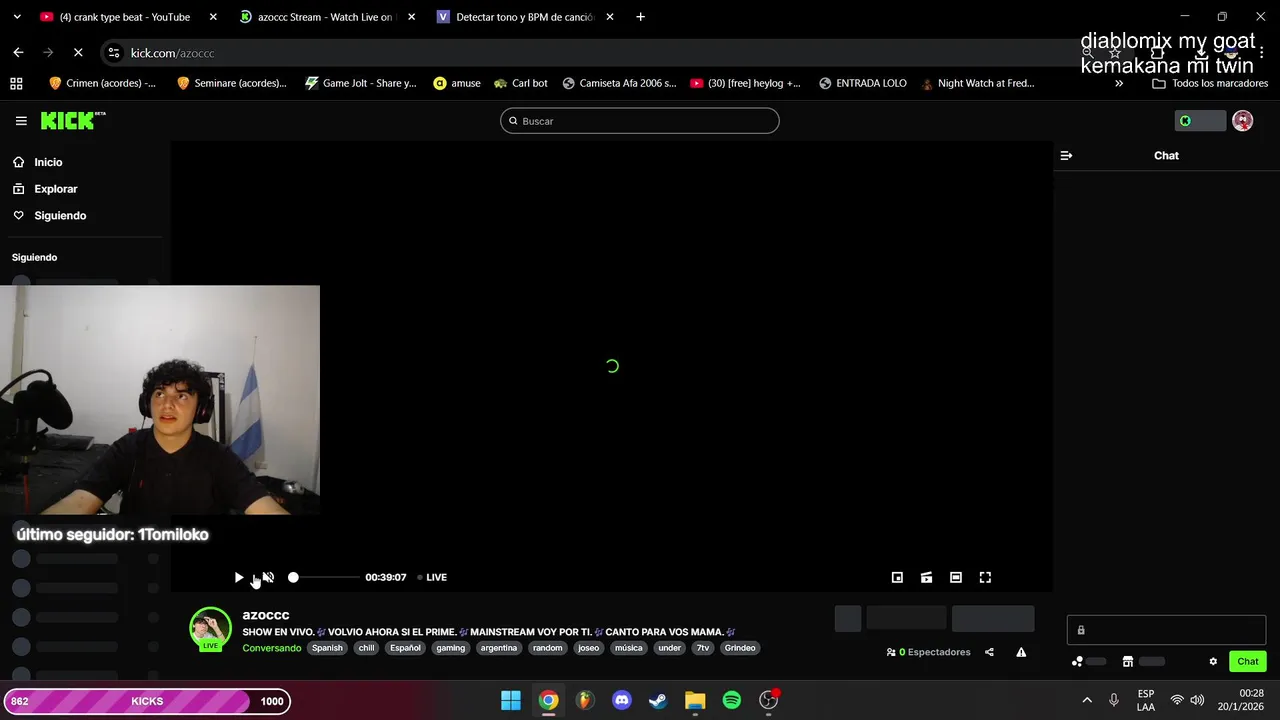Open Discord from the taskbar
Viewport: 1280px width, 720px height.
(x=621, y=700)
